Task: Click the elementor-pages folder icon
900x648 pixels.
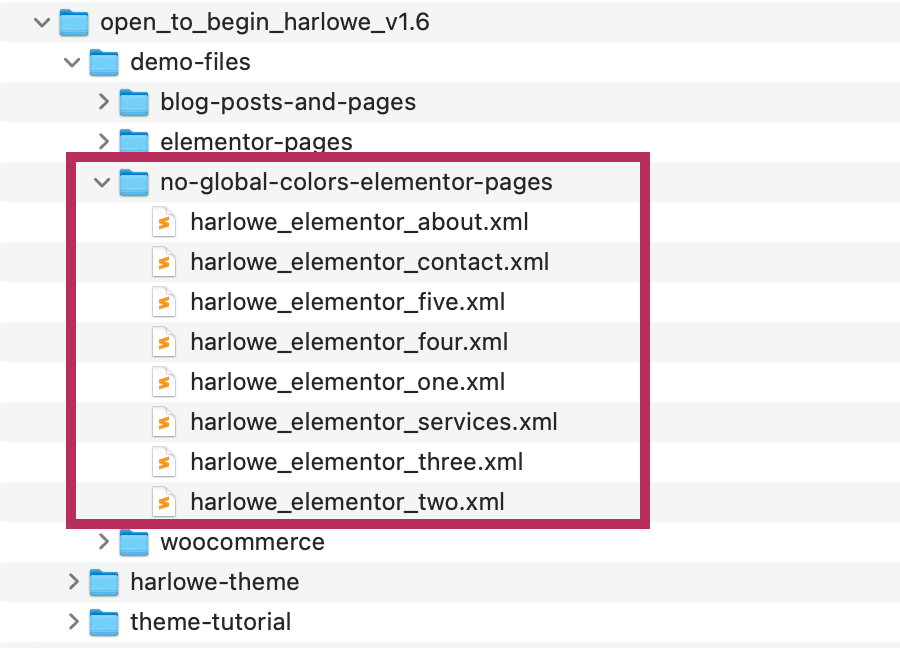Action: coord(134,141)
